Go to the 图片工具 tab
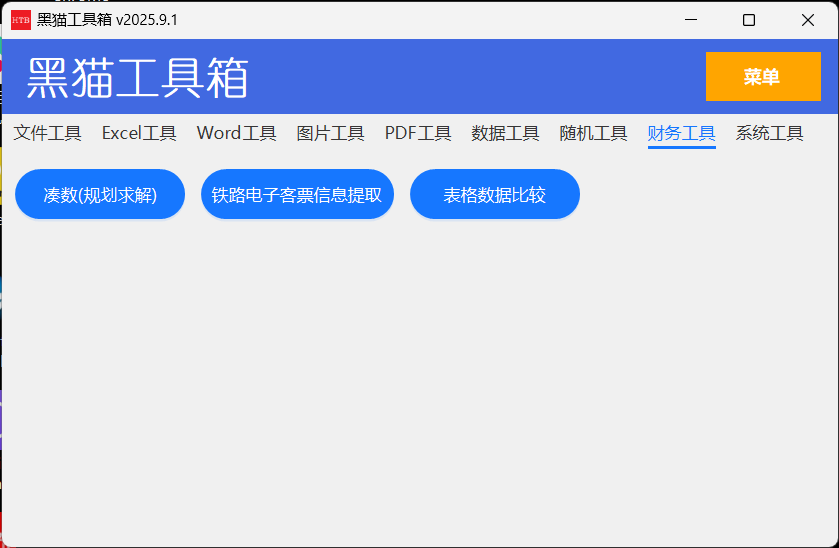 tap(330, 133)
